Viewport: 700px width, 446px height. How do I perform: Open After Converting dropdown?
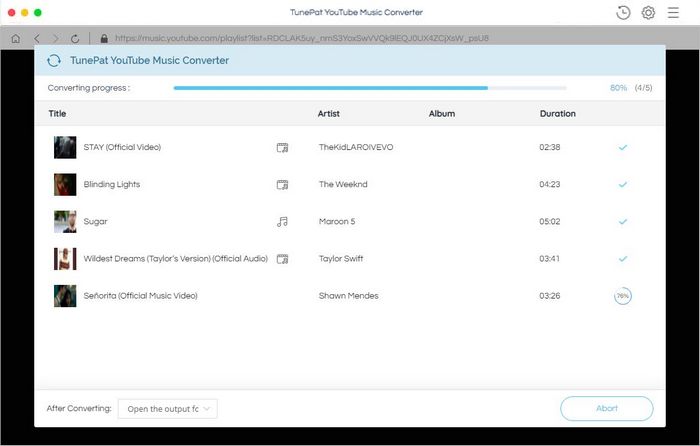[168, 409]
